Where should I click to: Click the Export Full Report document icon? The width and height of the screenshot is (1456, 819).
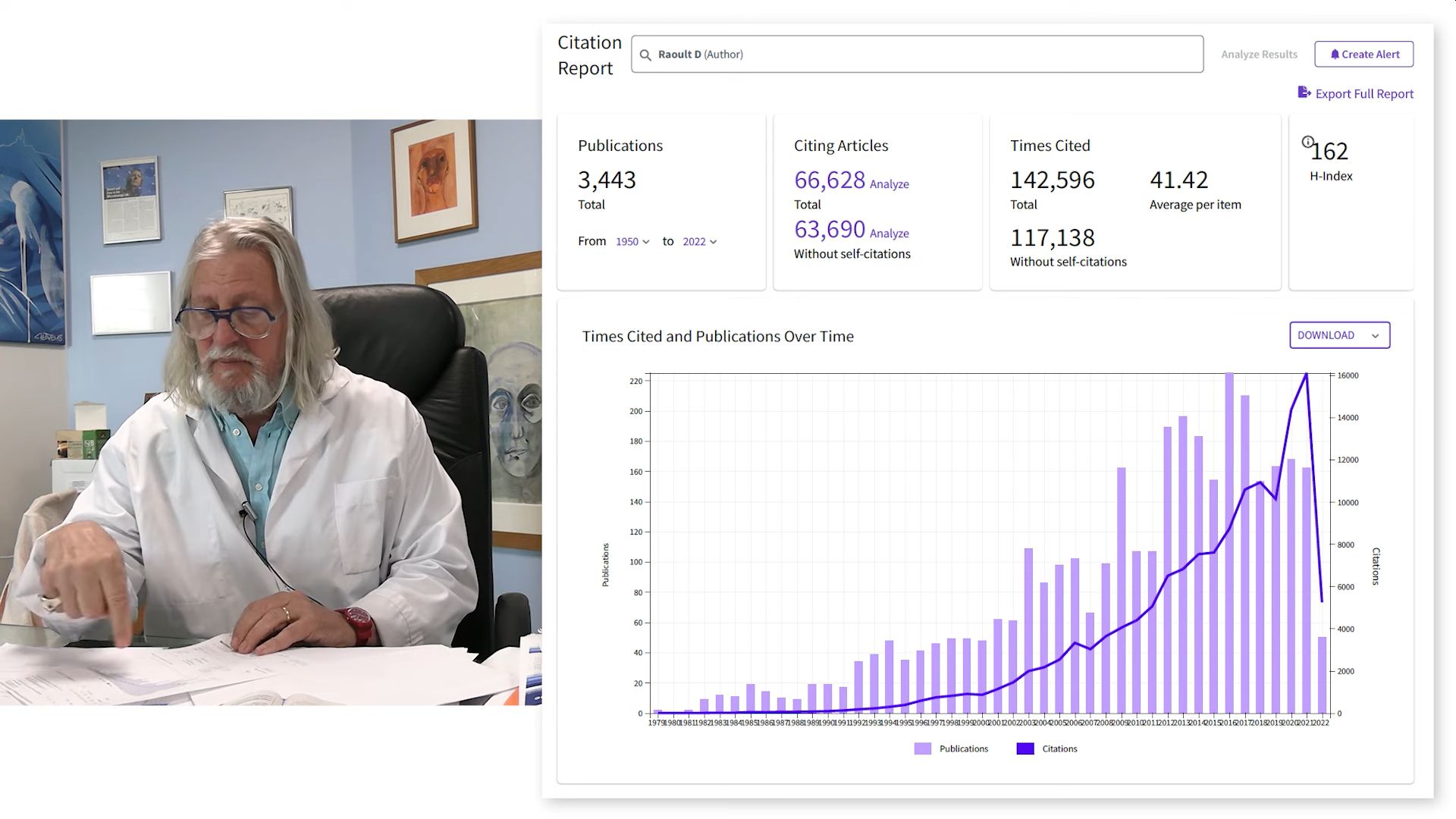point(1304,93)
